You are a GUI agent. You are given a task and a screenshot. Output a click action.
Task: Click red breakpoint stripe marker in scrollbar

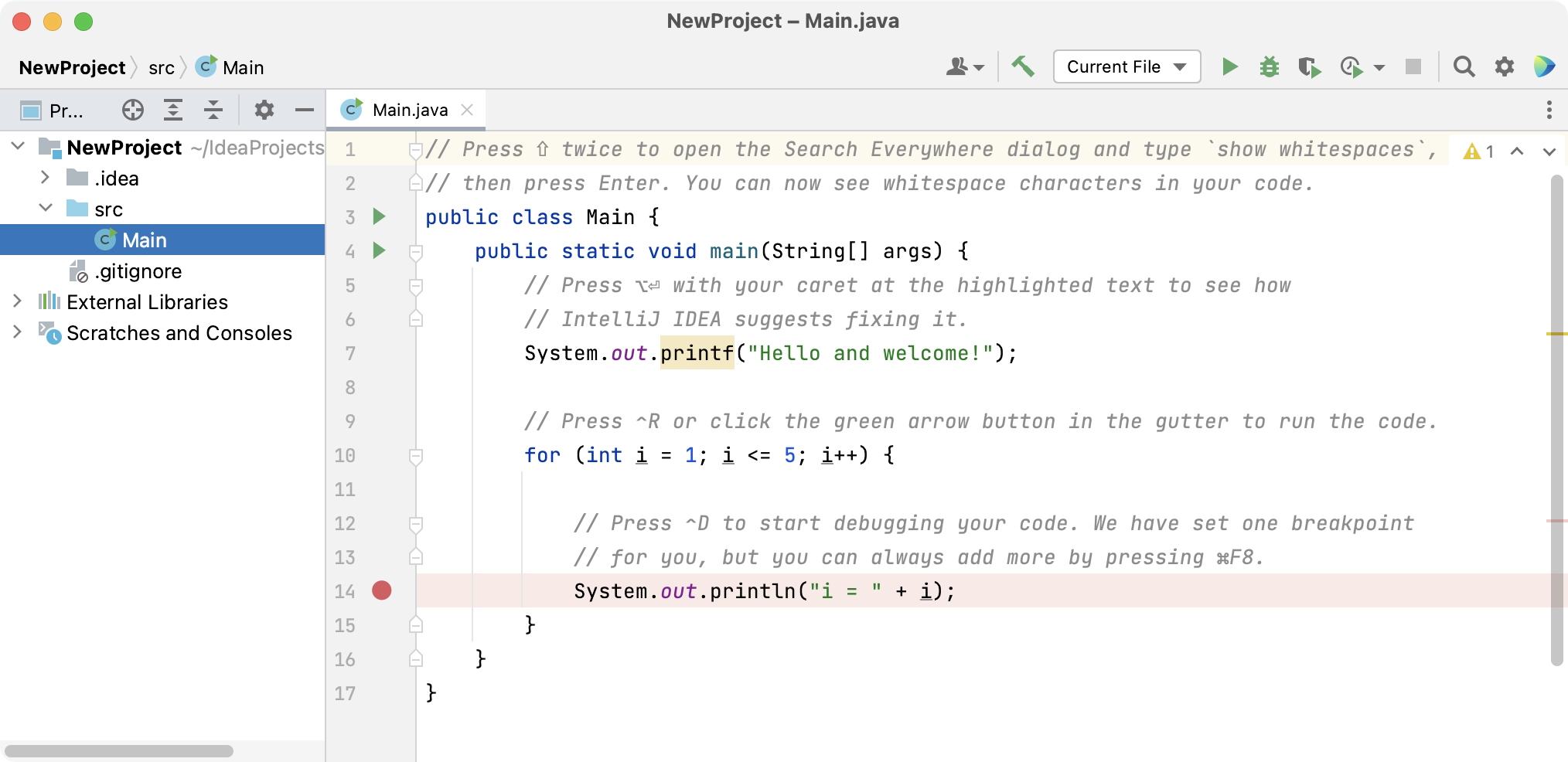[1557, 521]
